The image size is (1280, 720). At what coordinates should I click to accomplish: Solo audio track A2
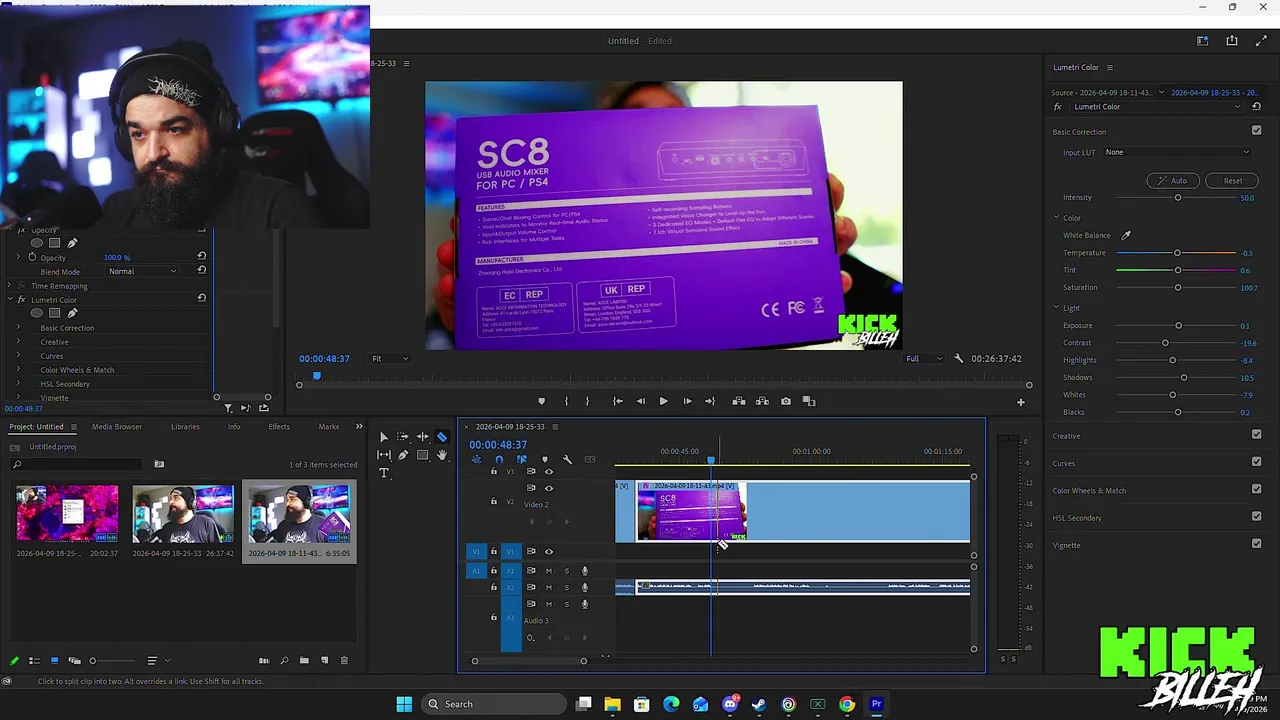coord(567,587)
